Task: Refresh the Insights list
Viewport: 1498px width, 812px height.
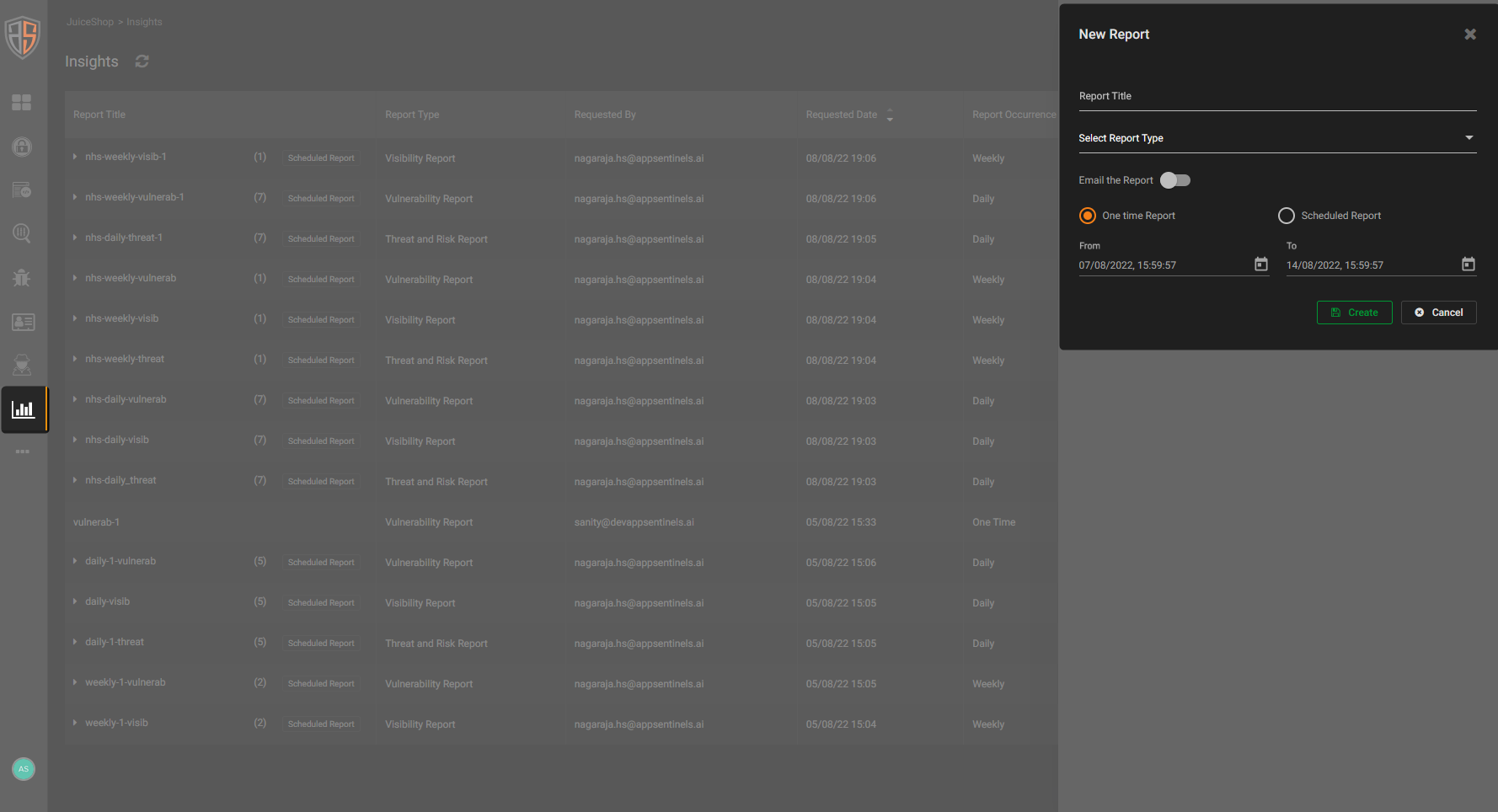Action: [142, 61]
